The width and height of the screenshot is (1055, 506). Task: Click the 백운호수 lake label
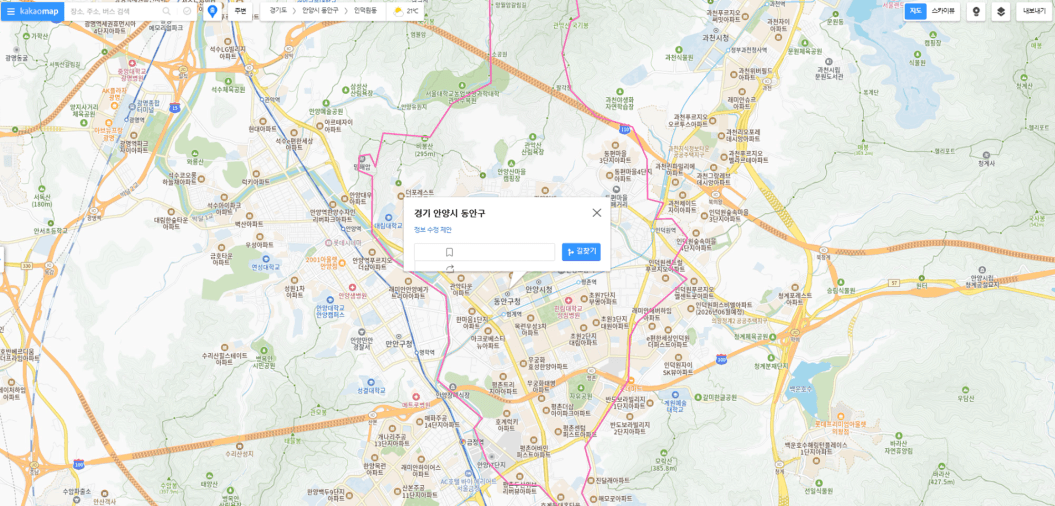click(x=801, y=390)
